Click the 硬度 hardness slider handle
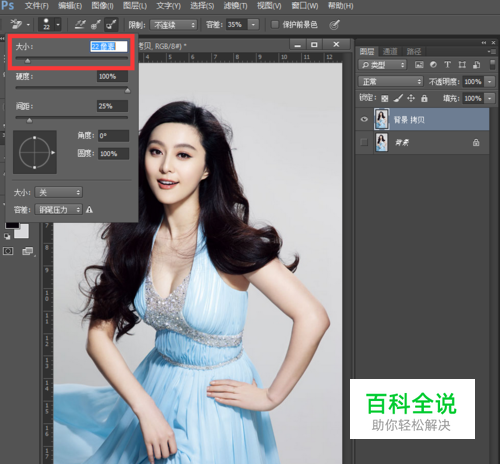Image resolution: width=500 pixels, height=464 pixels. [x=127, y=90]
